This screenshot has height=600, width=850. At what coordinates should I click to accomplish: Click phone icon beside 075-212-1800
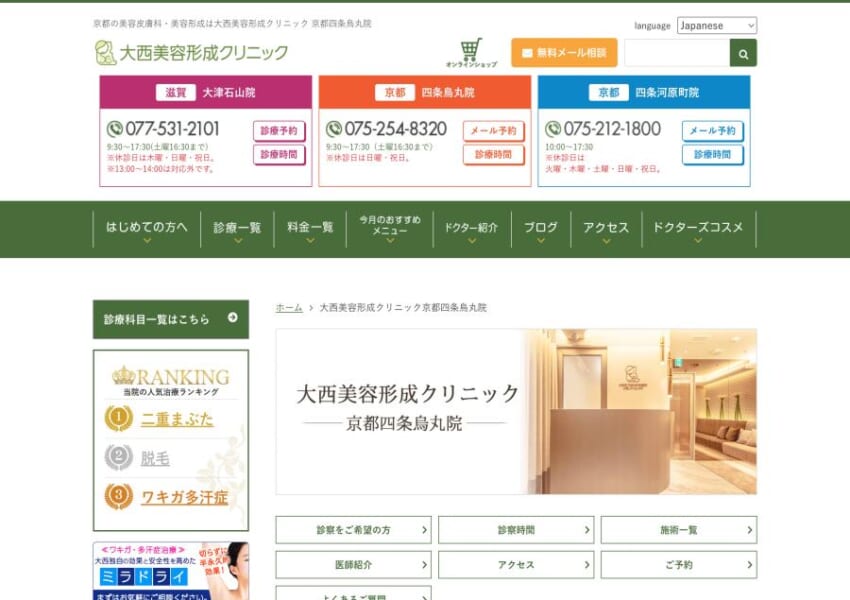552,129
